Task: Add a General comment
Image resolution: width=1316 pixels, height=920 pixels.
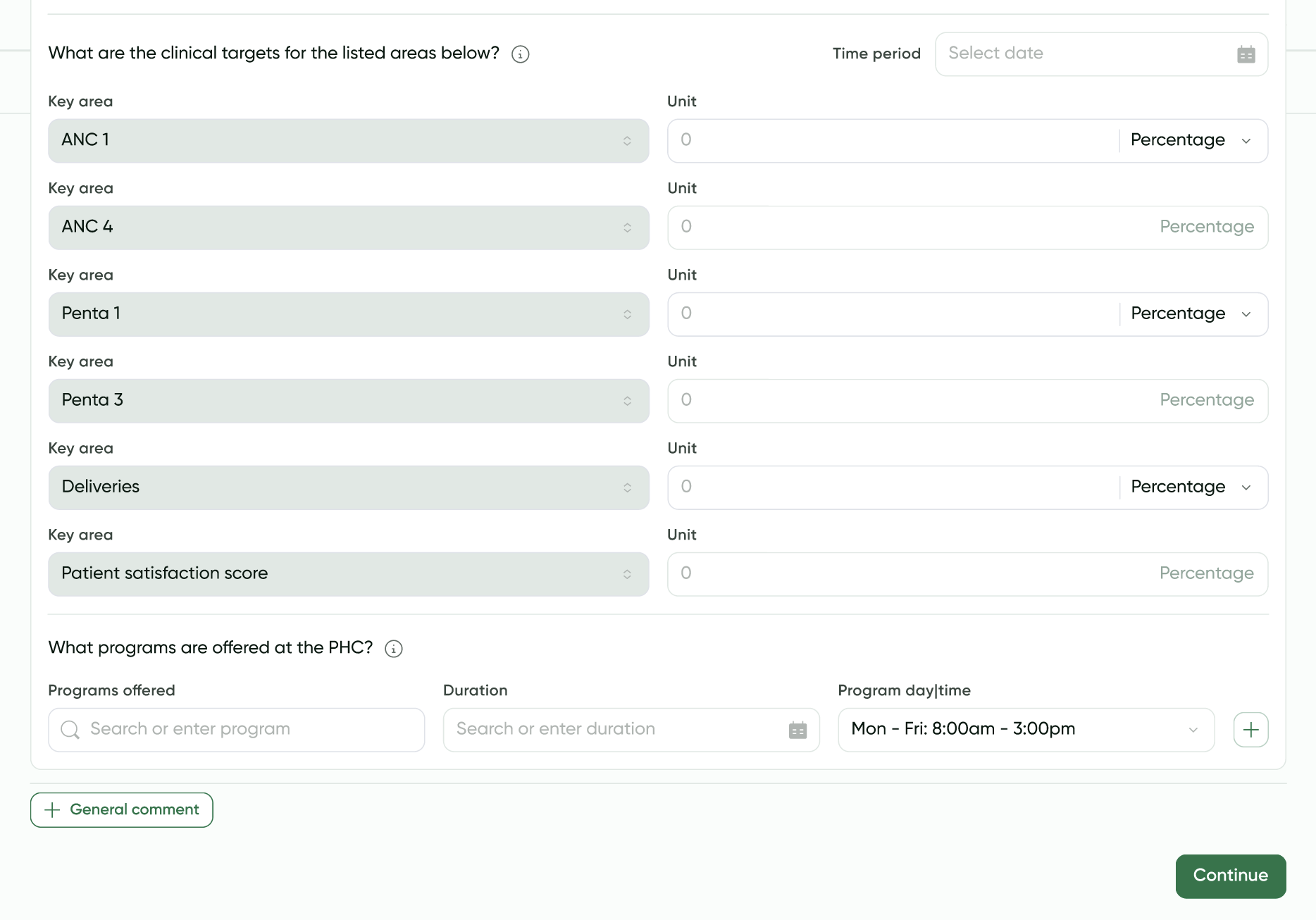Action: coord(122,810)
